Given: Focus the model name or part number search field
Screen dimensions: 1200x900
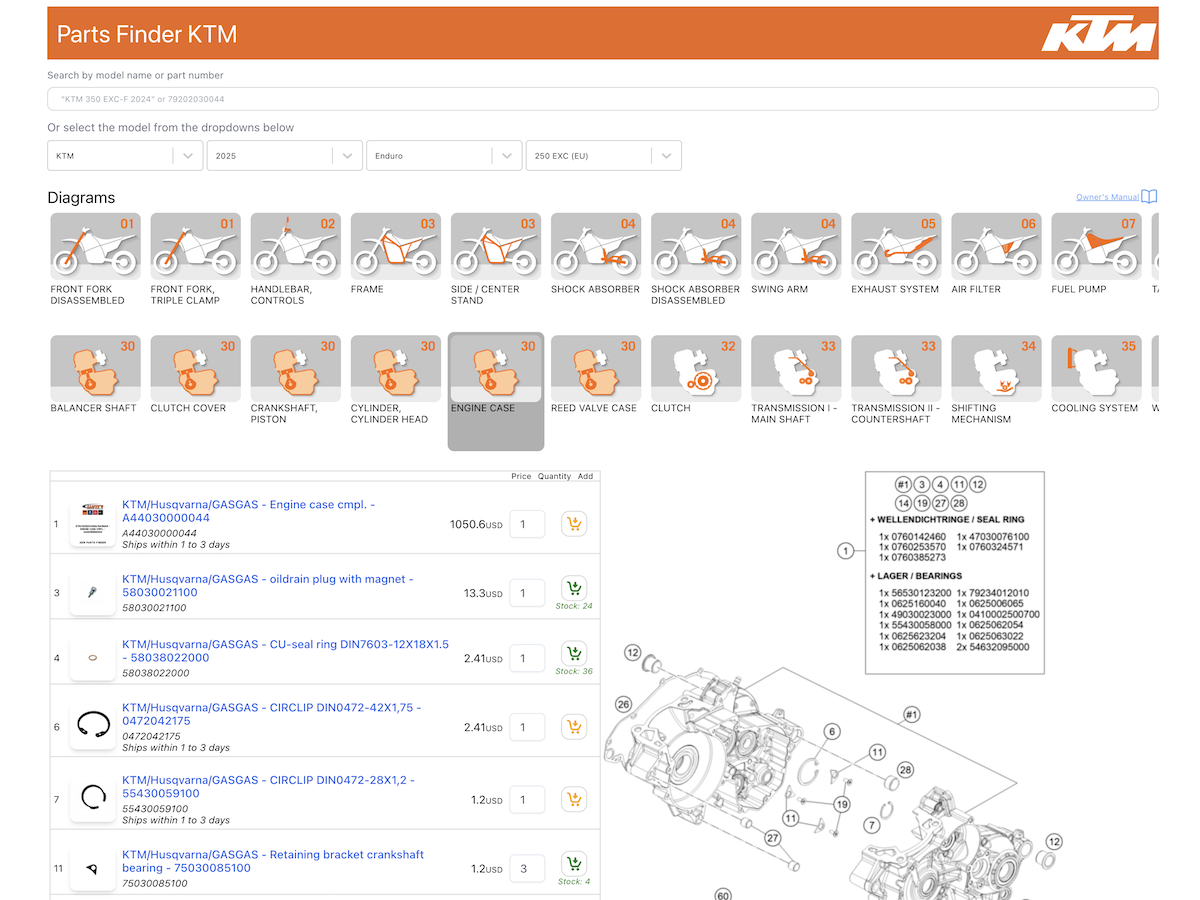Looking at the screenshot, I should coord(603,99).
